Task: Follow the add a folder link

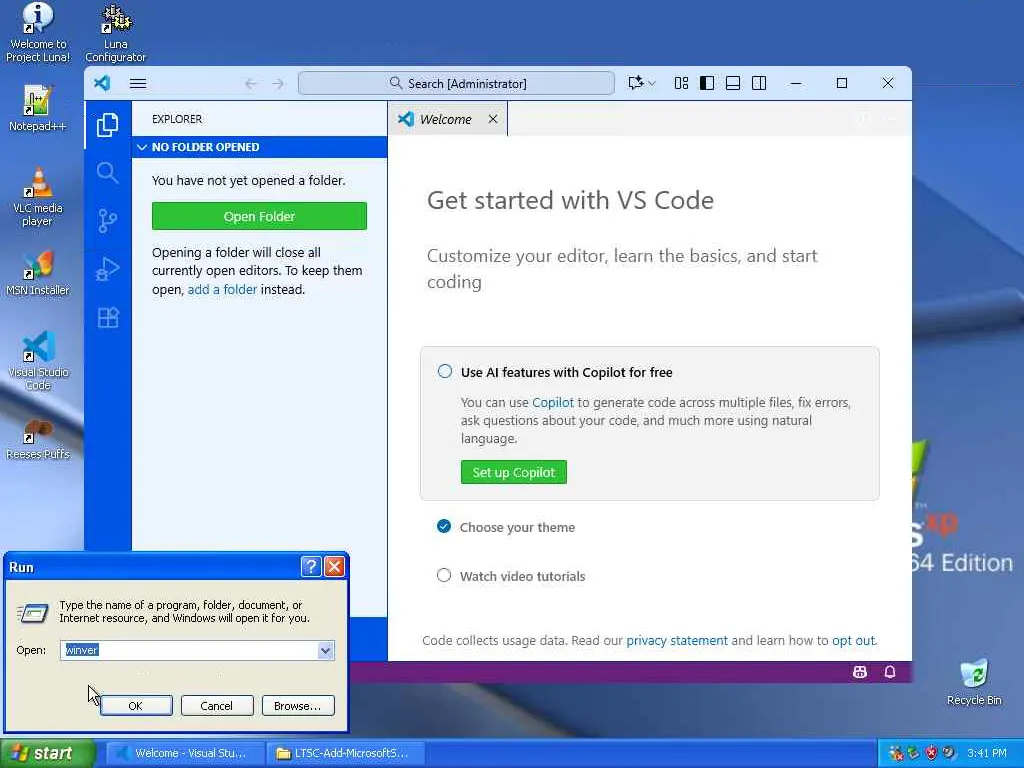Action: pos(222,289)
